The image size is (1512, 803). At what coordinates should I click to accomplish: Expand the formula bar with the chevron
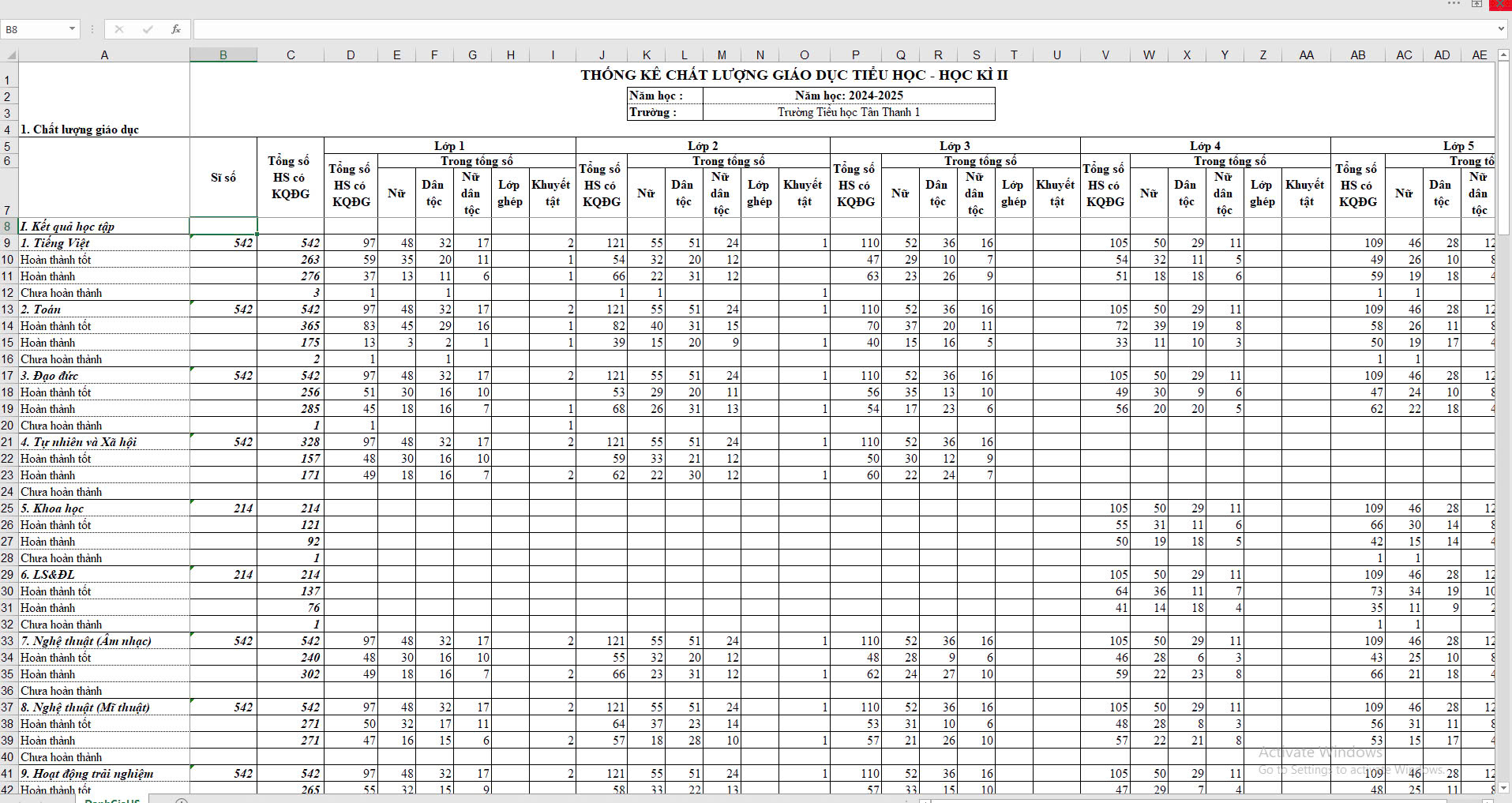click(x=1501, y=29)
